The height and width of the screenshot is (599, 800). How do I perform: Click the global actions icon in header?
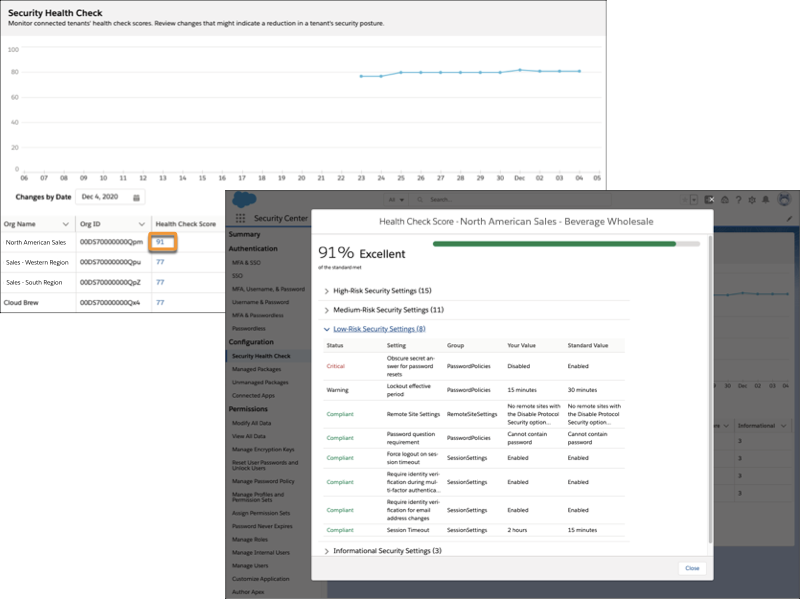pyautogui.click(x=710, y=200)
